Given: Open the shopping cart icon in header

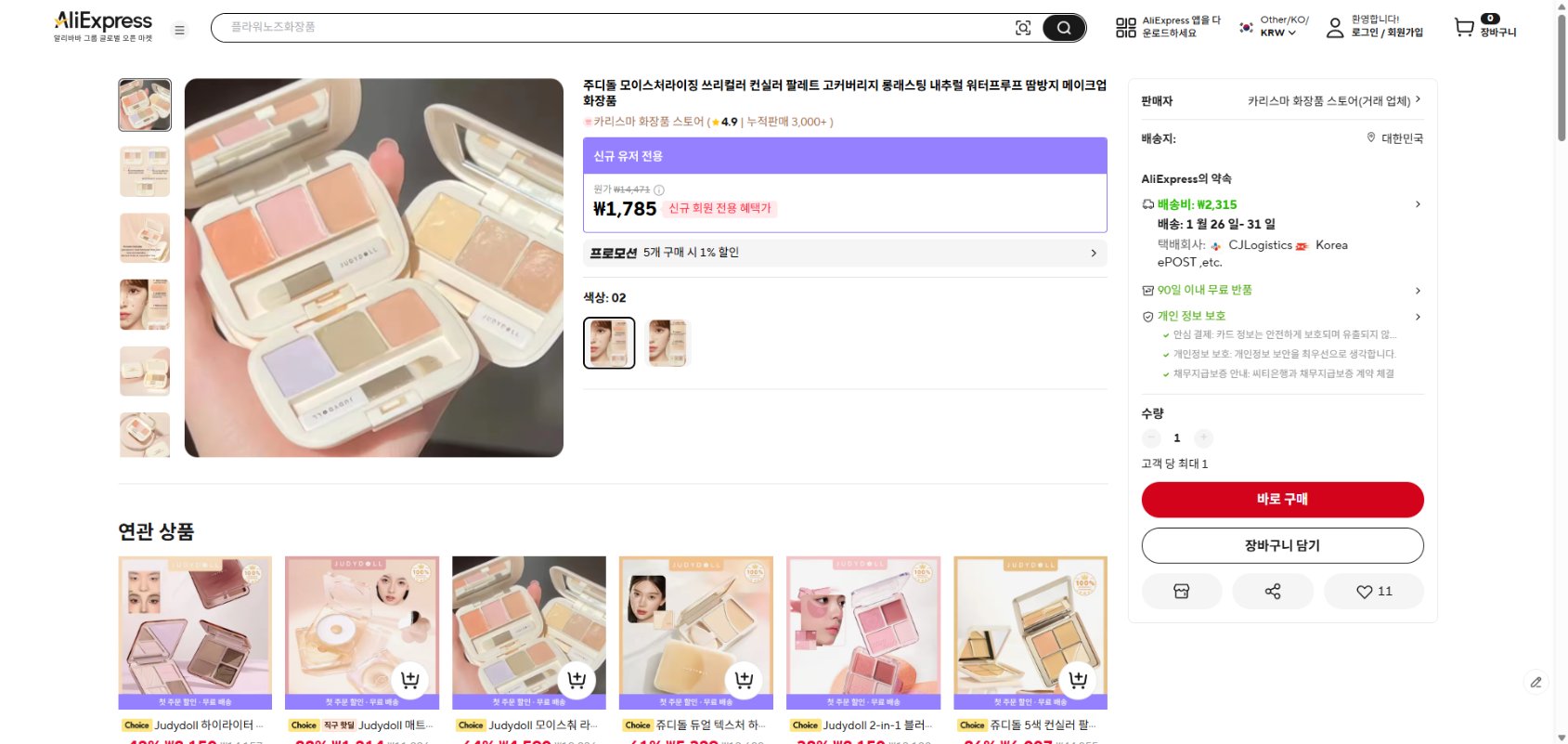Looking at the screenshot, I should tap(1464, 27).
